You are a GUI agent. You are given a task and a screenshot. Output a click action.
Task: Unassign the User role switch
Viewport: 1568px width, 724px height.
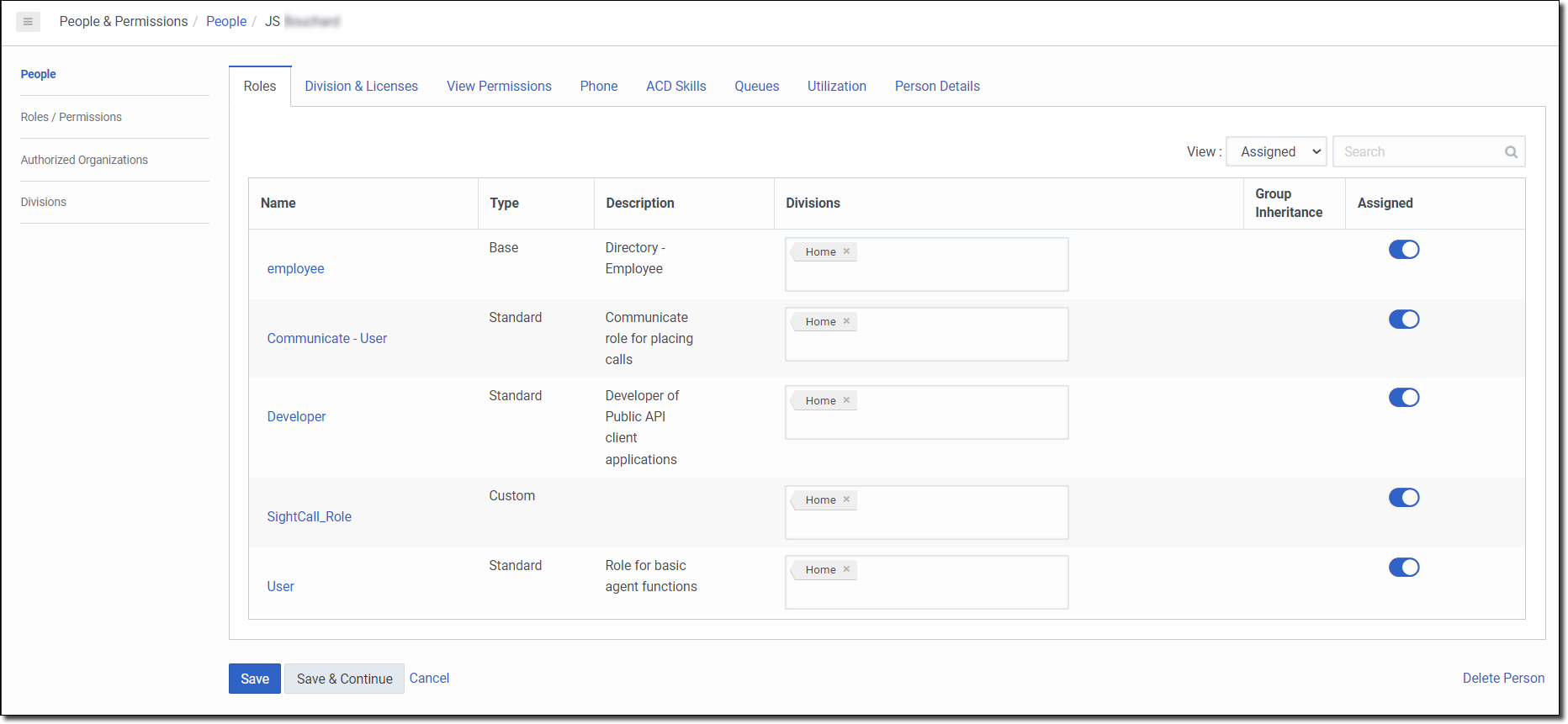coord(1404,568)
